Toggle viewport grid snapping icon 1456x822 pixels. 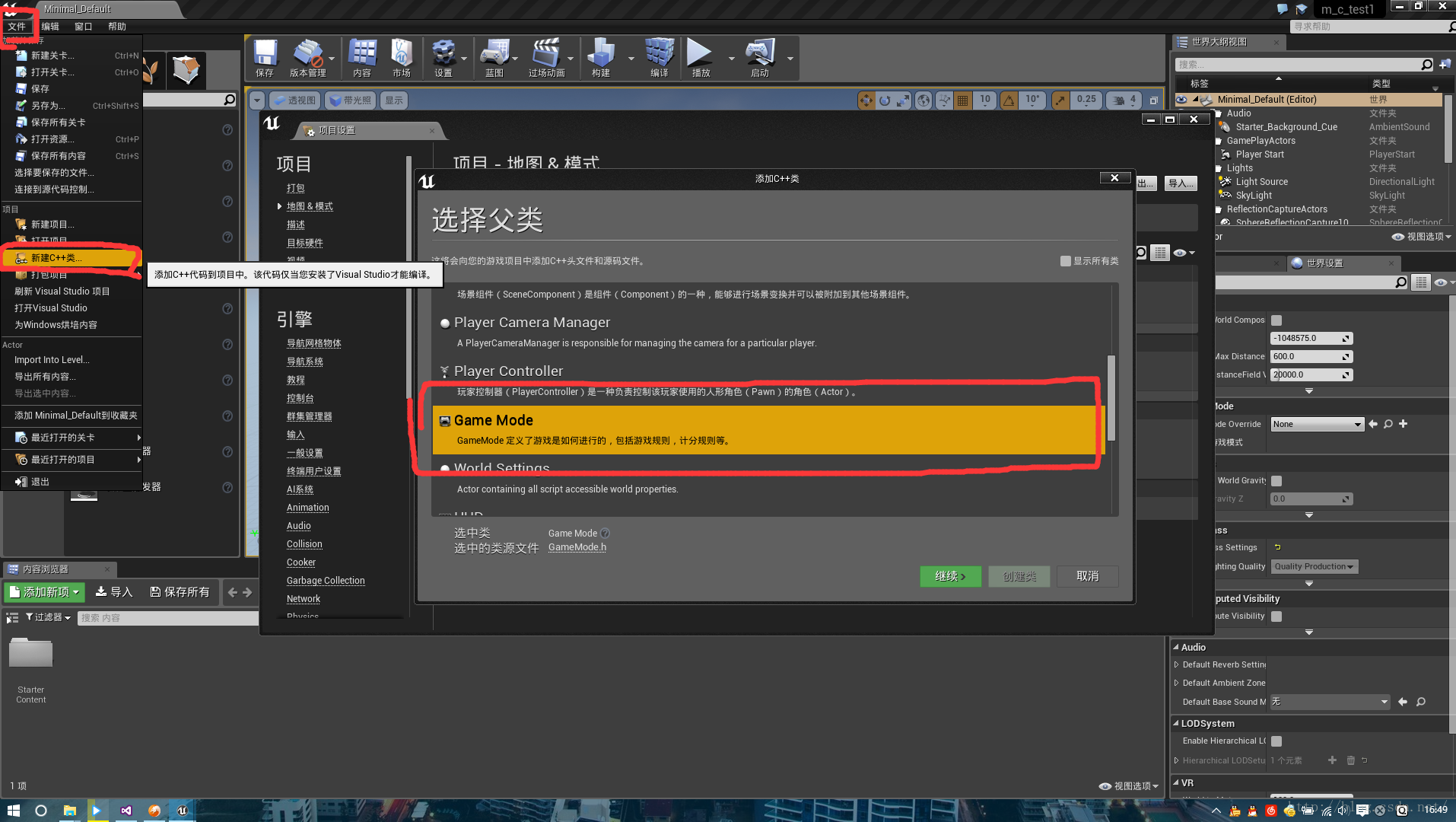963,100
